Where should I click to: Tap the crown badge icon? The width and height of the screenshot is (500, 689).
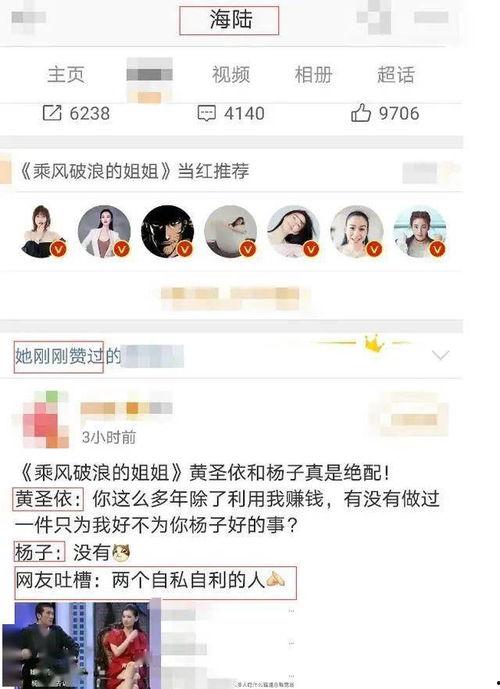[x=374, y=344]
